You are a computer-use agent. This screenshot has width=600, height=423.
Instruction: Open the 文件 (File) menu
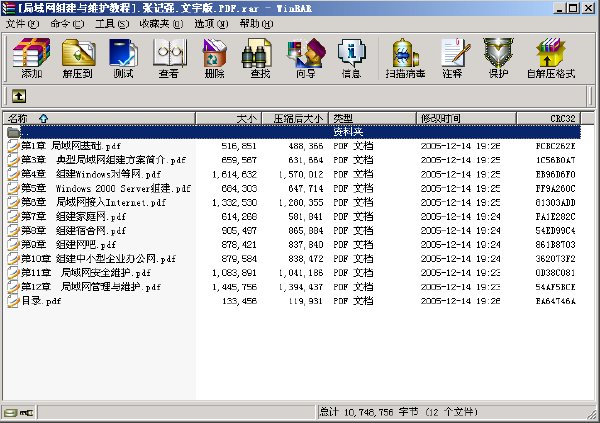click(x=22, y=24)
